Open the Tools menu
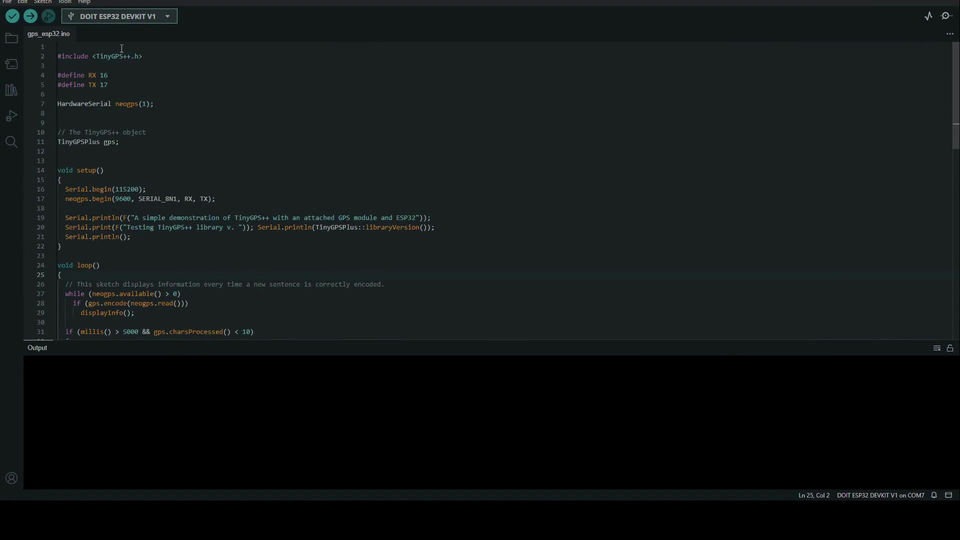 (x=65, y=2)
